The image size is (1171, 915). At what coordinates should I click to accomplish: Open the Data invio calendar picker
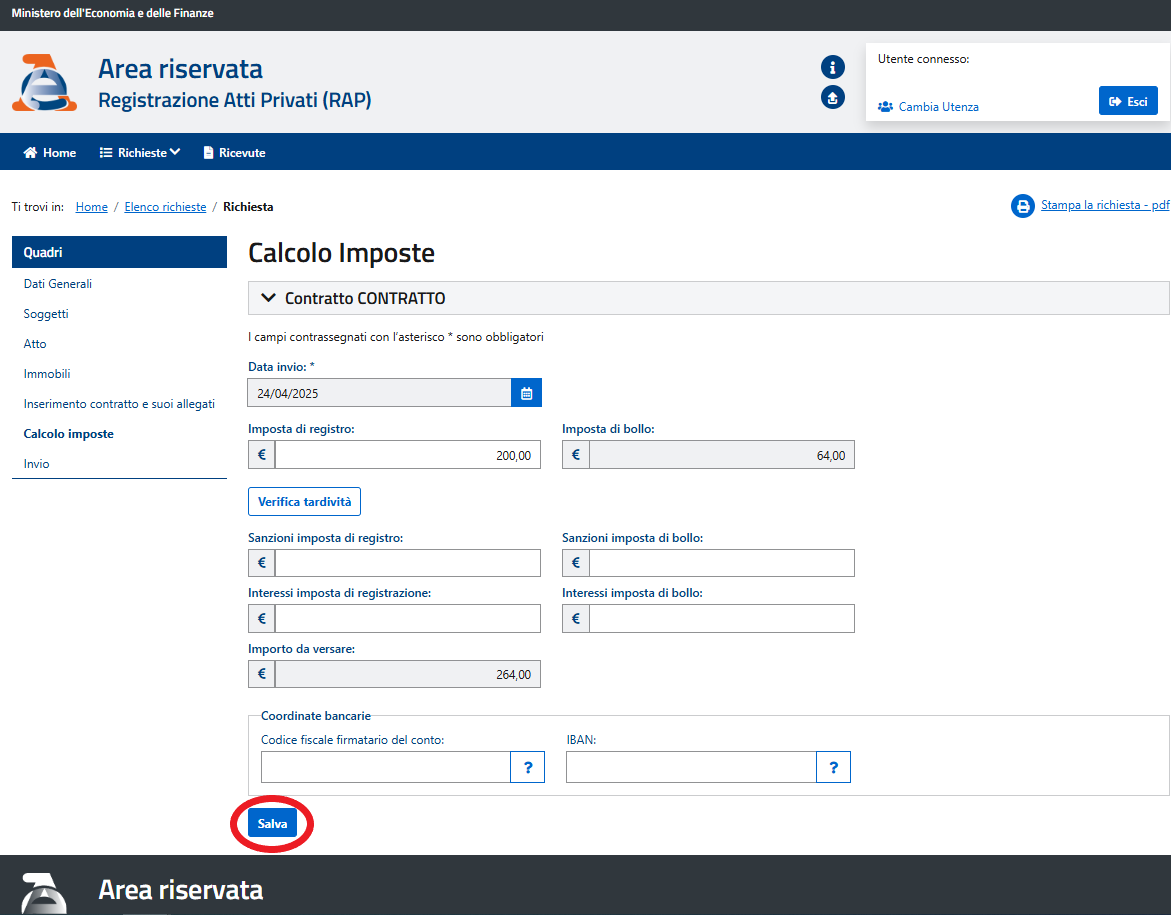527,393
